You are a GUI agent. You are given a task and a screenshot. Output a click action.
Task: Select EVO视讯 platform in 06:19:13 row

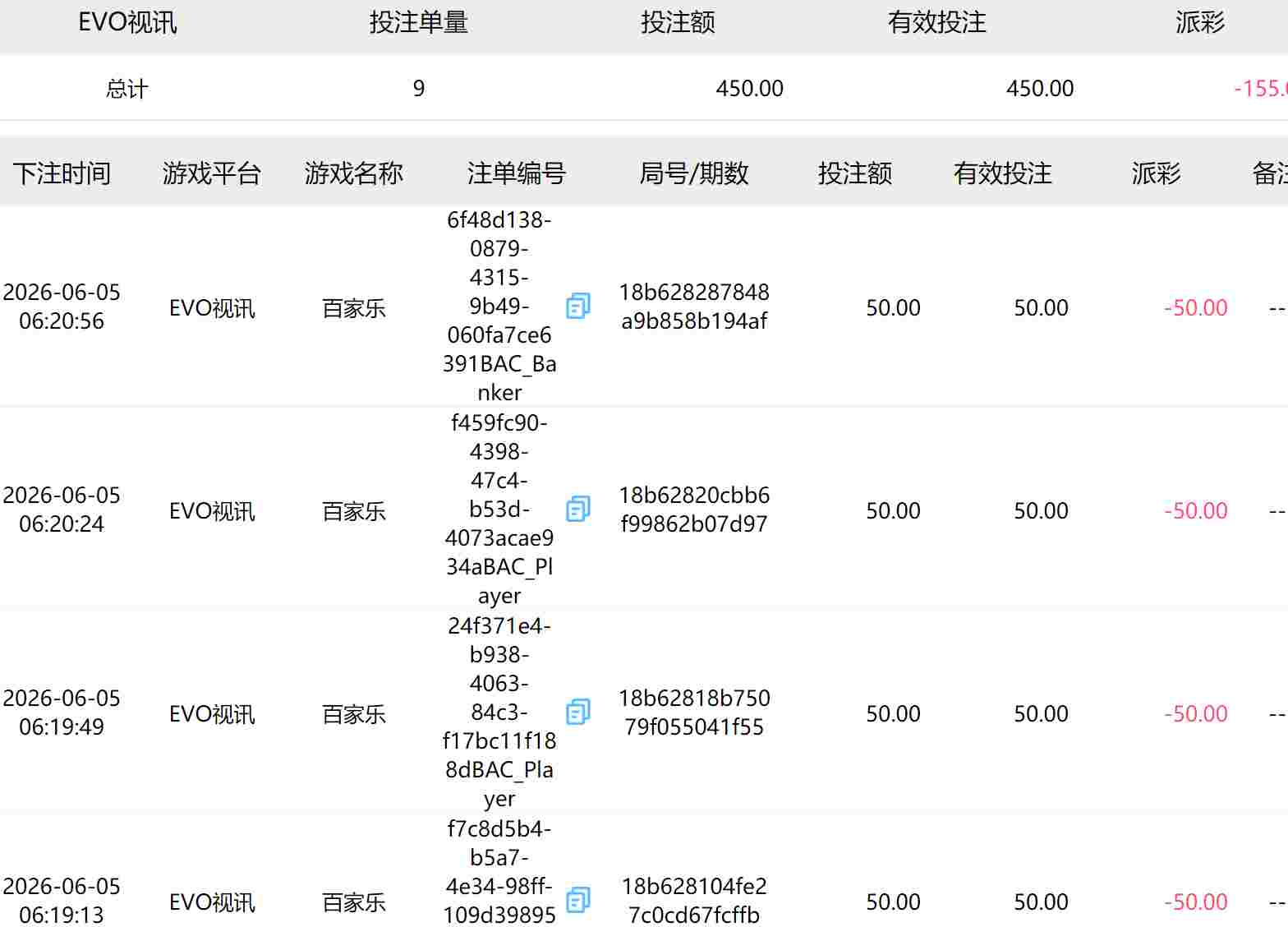pyautogui.click(x=212, y=902)
